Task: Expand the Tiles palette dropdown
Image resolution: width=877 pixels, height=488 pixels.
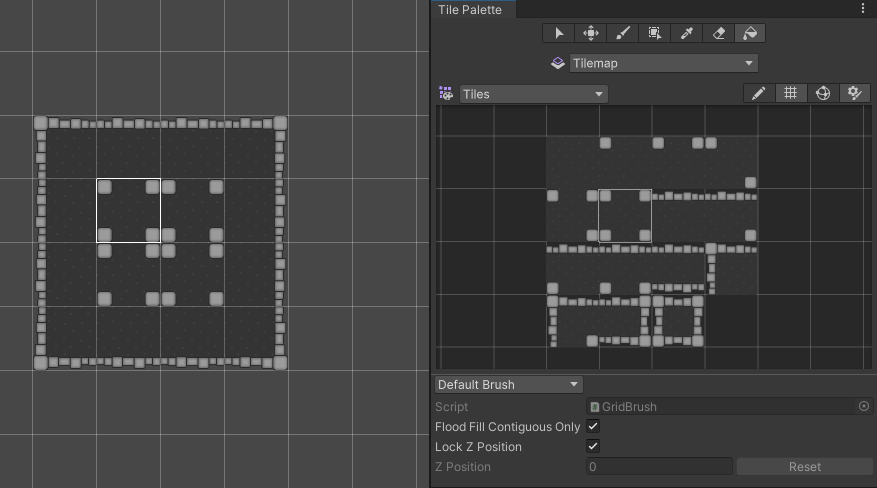Action: 533,94
